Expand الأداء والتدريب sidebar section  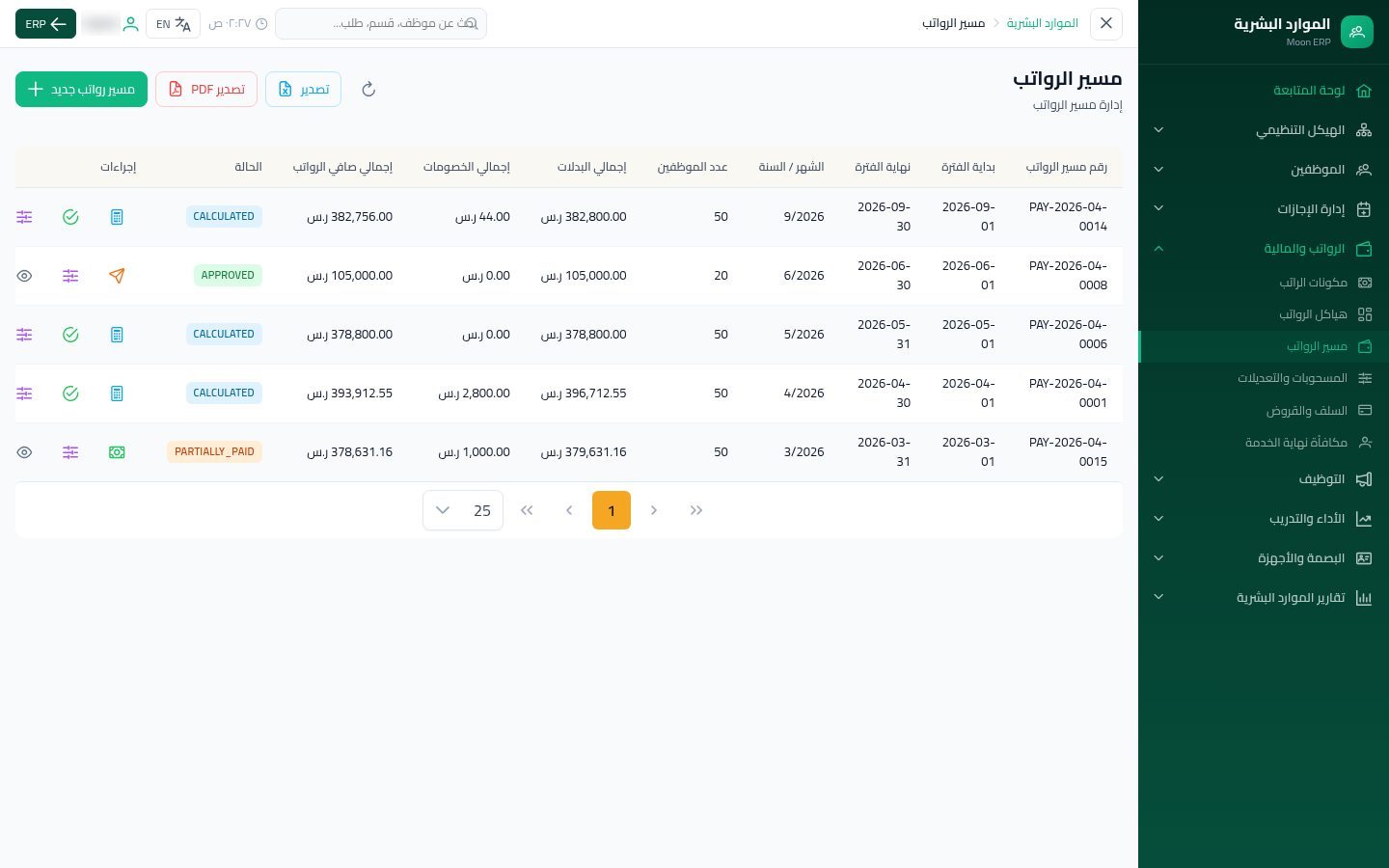(x=1264, y=519)
